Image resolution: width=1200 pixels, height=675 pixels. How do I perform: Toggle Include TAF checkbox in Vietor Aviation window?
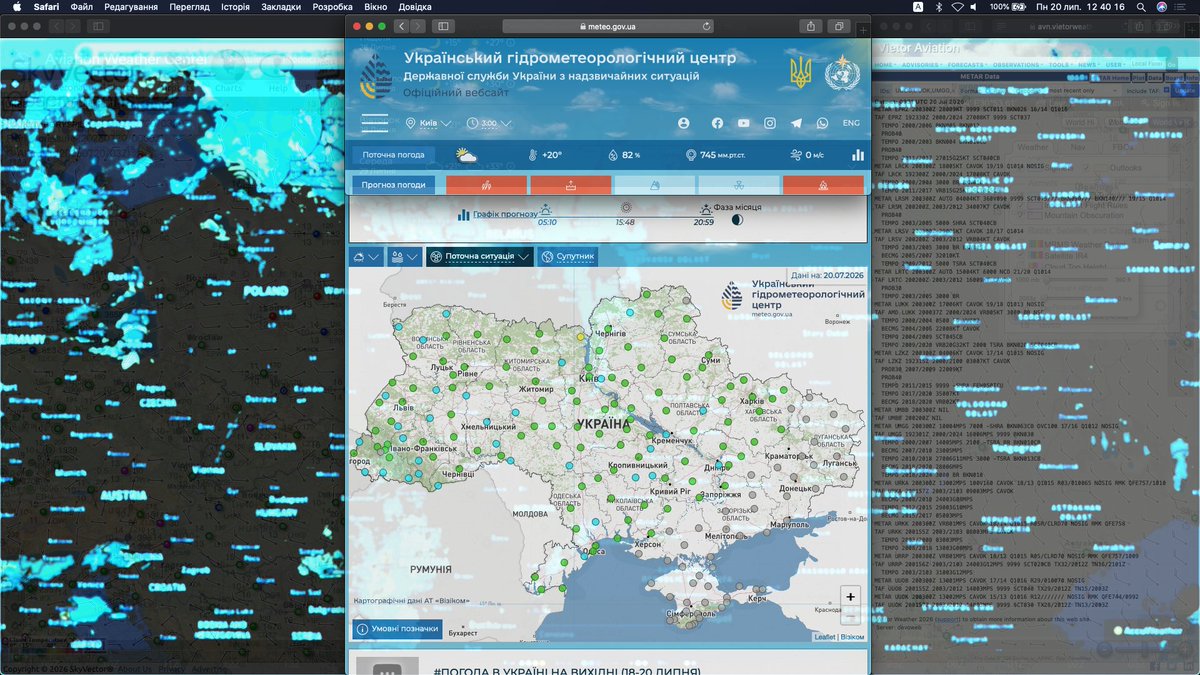coord(1166,90)
